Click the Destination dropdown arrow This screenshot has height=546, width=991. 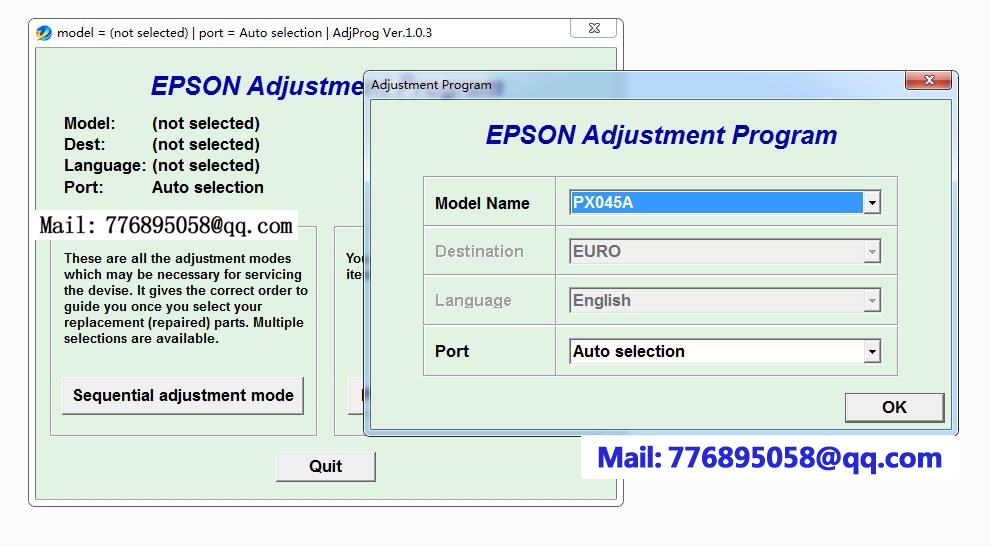click(872, 252)
